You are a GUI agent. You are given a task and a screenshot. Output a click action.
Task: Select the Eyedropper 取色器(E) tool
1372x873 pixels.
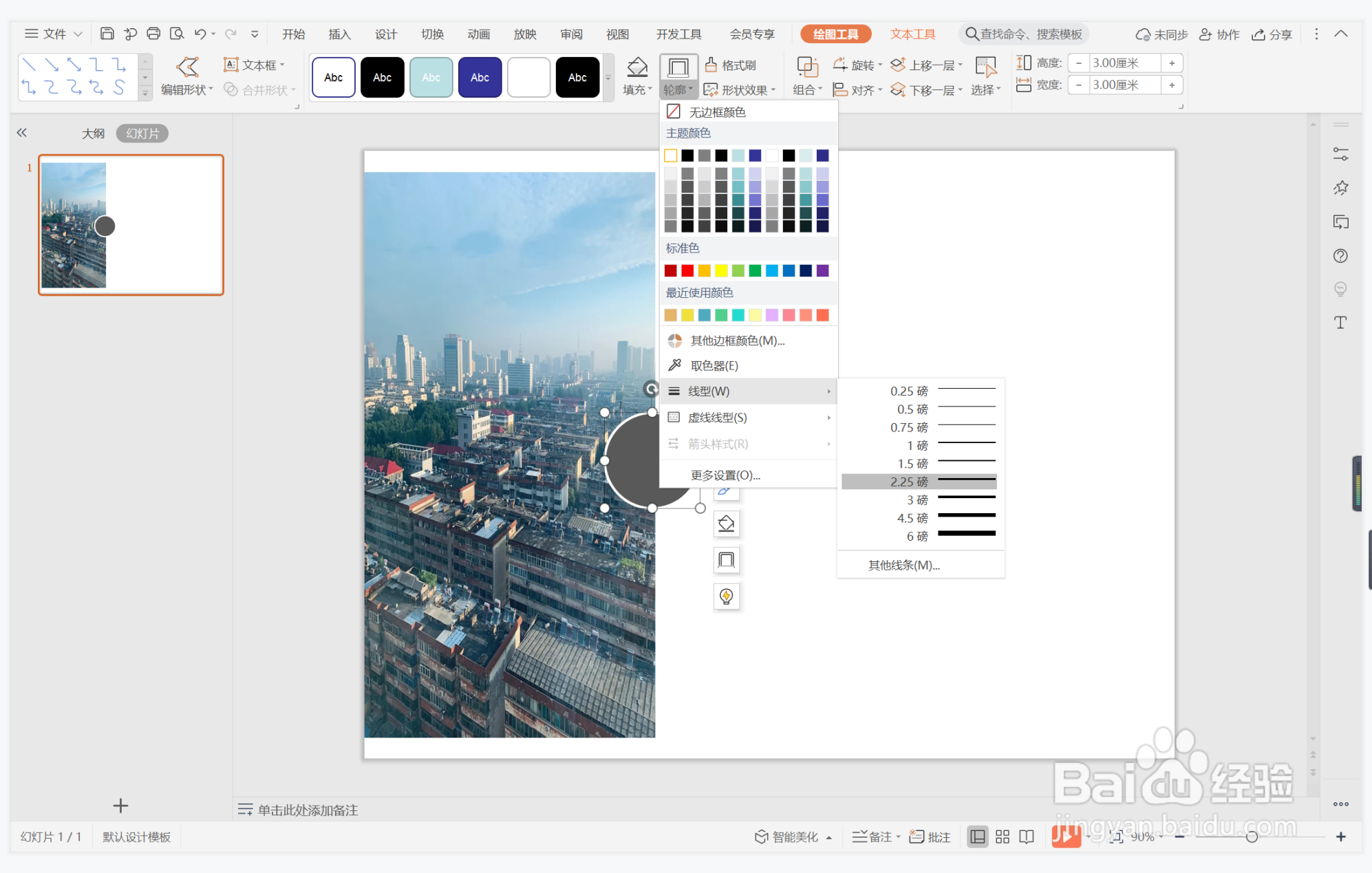point(714,365)
